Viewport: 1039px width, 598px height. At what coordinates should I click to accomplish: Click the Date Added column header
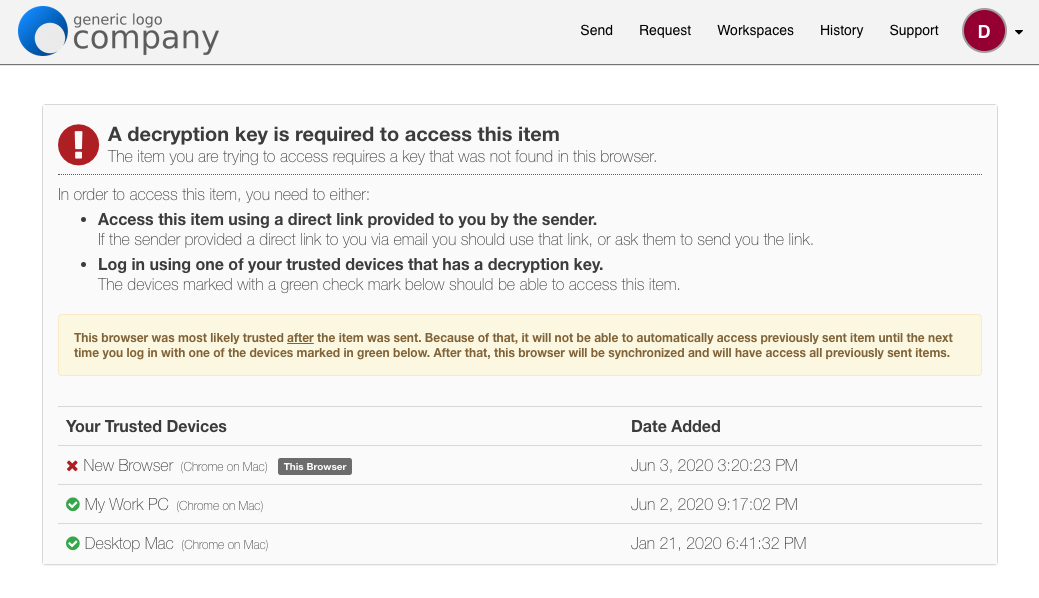coord(675,426)
